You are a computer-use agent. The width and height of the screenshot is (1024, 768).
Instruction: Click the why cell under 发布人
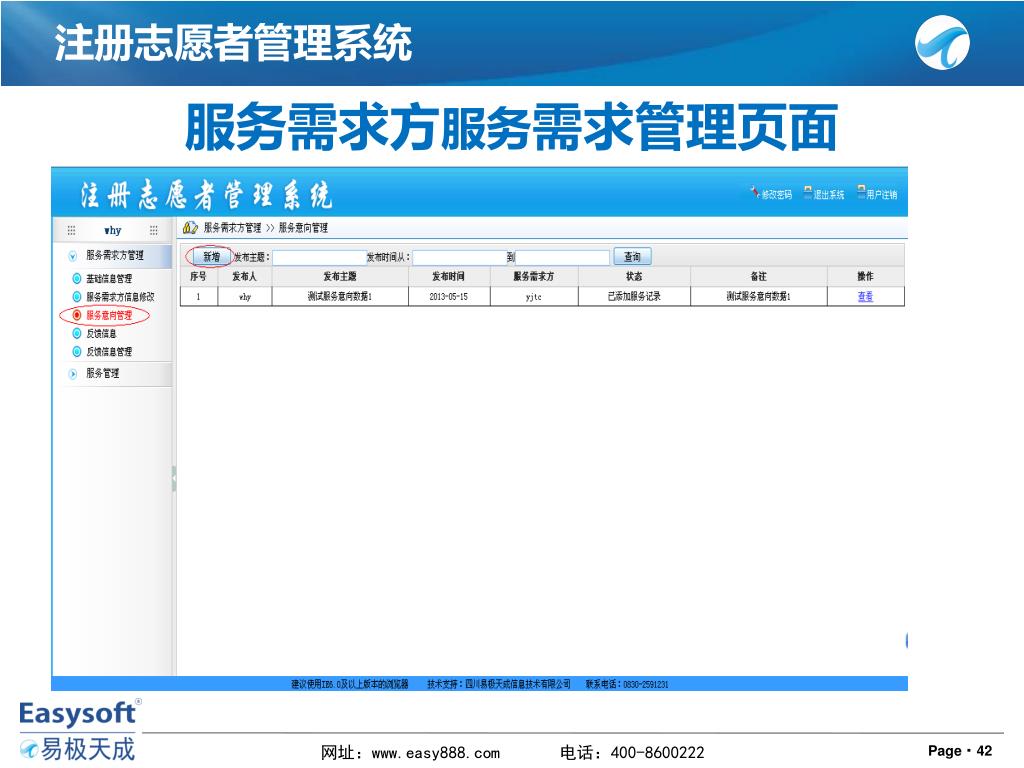click(244, 296)
